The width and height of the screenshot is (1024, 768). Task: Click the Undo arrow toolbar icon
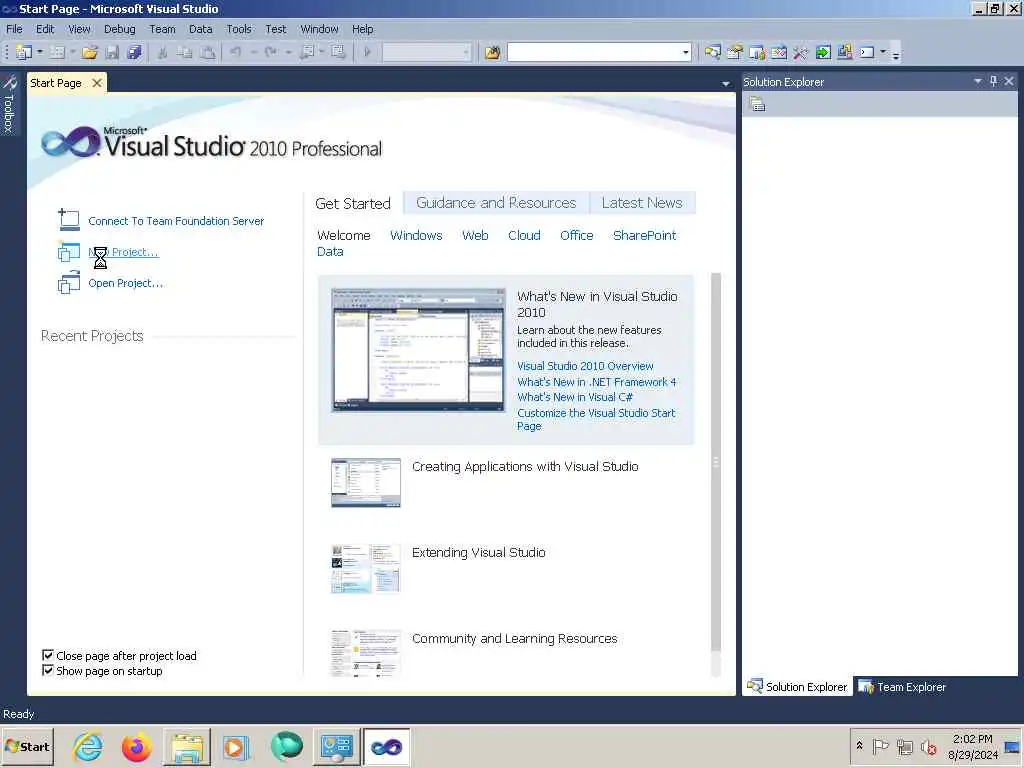[x=236, y=52]
